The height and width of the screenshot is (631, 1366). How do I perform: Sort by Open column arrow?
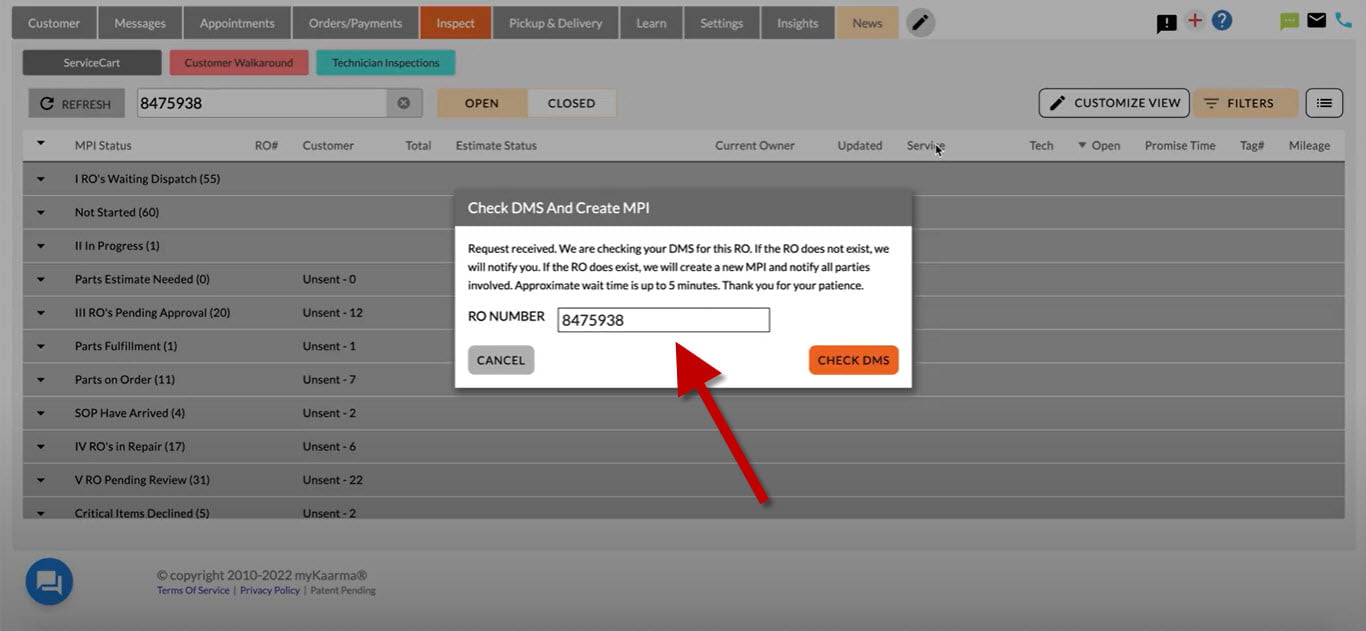point(1082,146)
